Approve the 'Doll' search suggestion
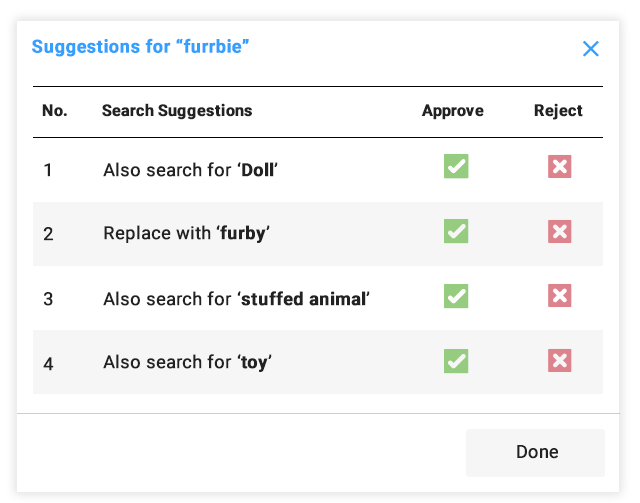This screenshot has height=503, width=640. [x=456, y=167]
